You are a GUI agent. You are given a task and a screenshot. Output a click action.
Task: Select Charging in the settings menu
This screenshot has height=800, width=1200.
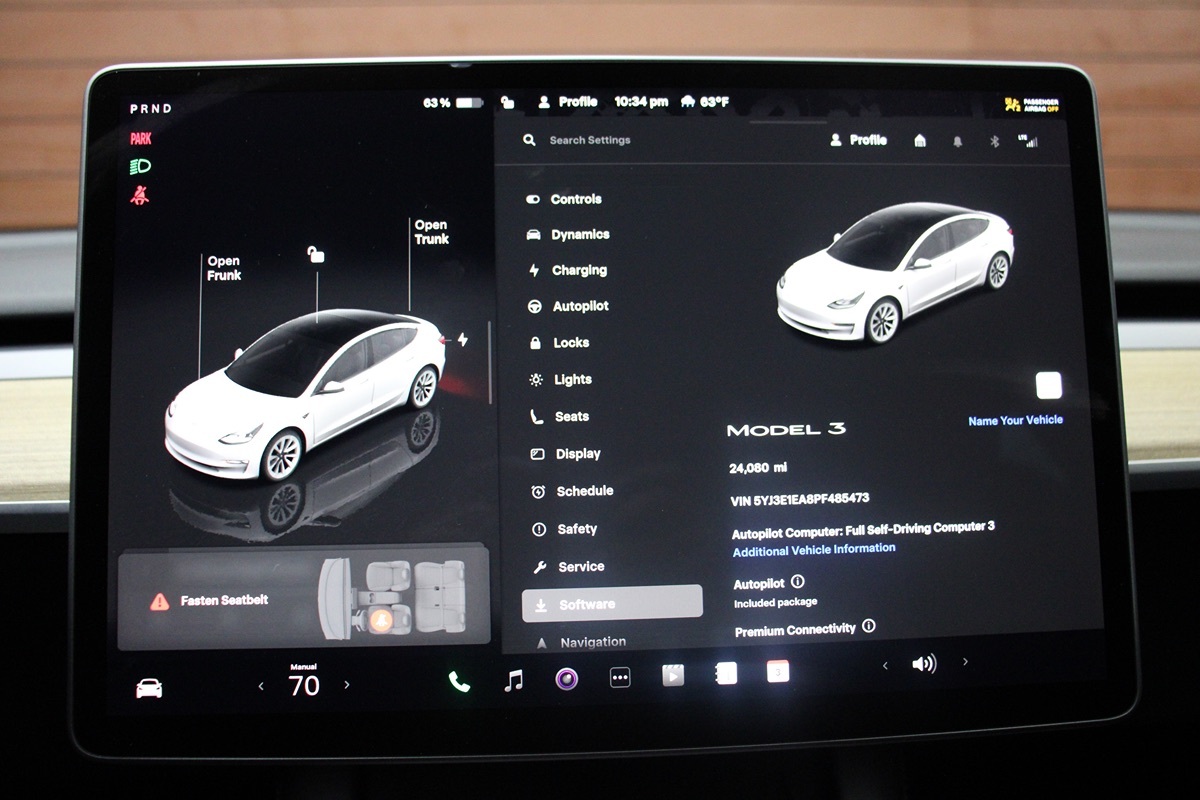coord(578,270)
